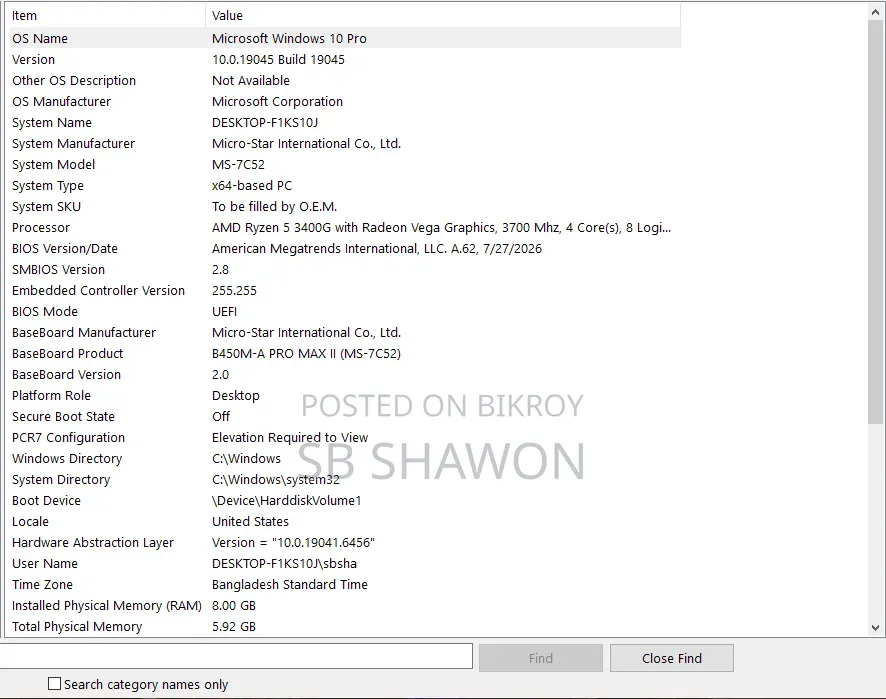
Task: Select BaseBoard Product row
Action: coord(345,353)
